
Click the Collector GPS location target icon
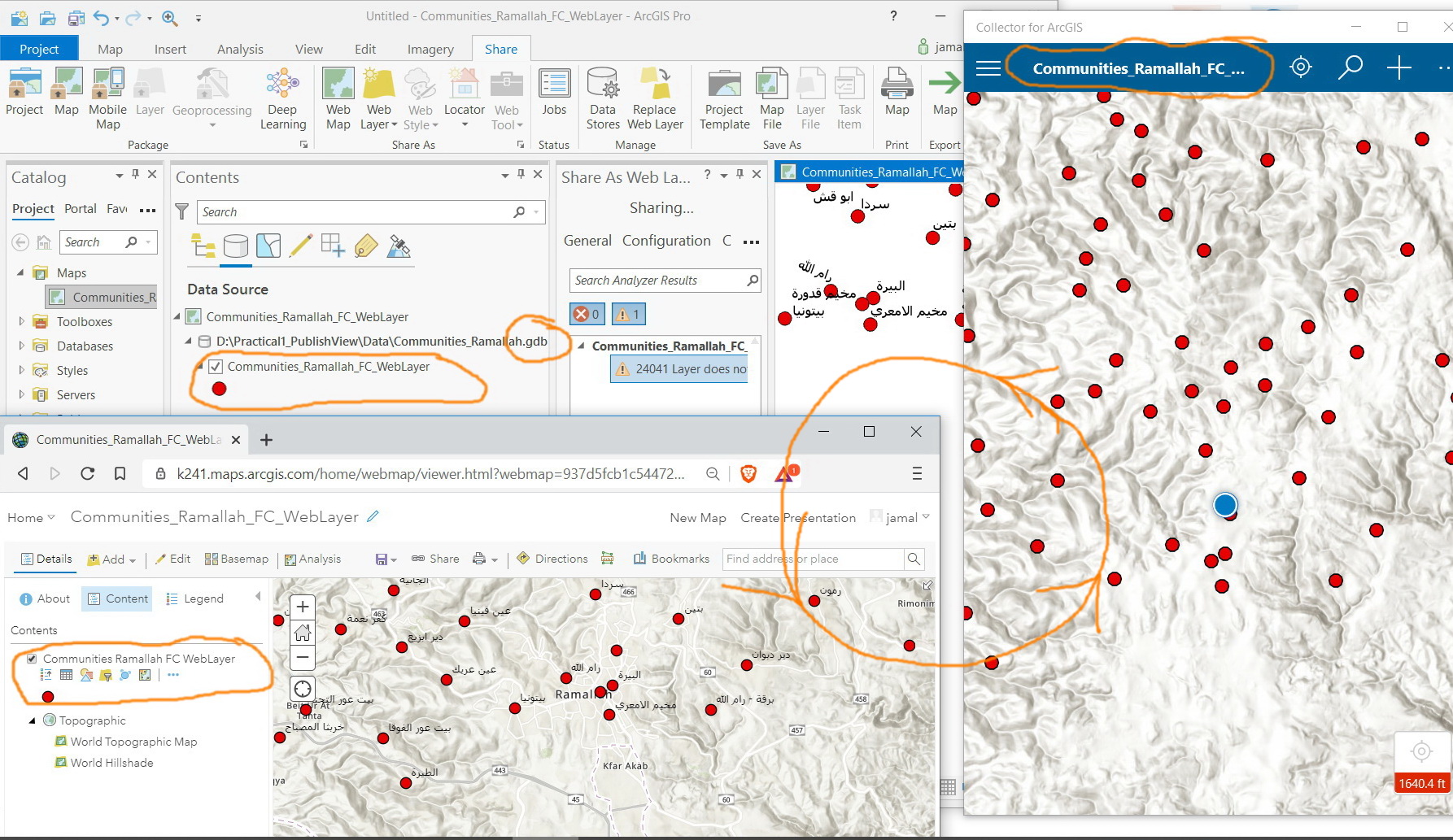tap(1301, 67)
